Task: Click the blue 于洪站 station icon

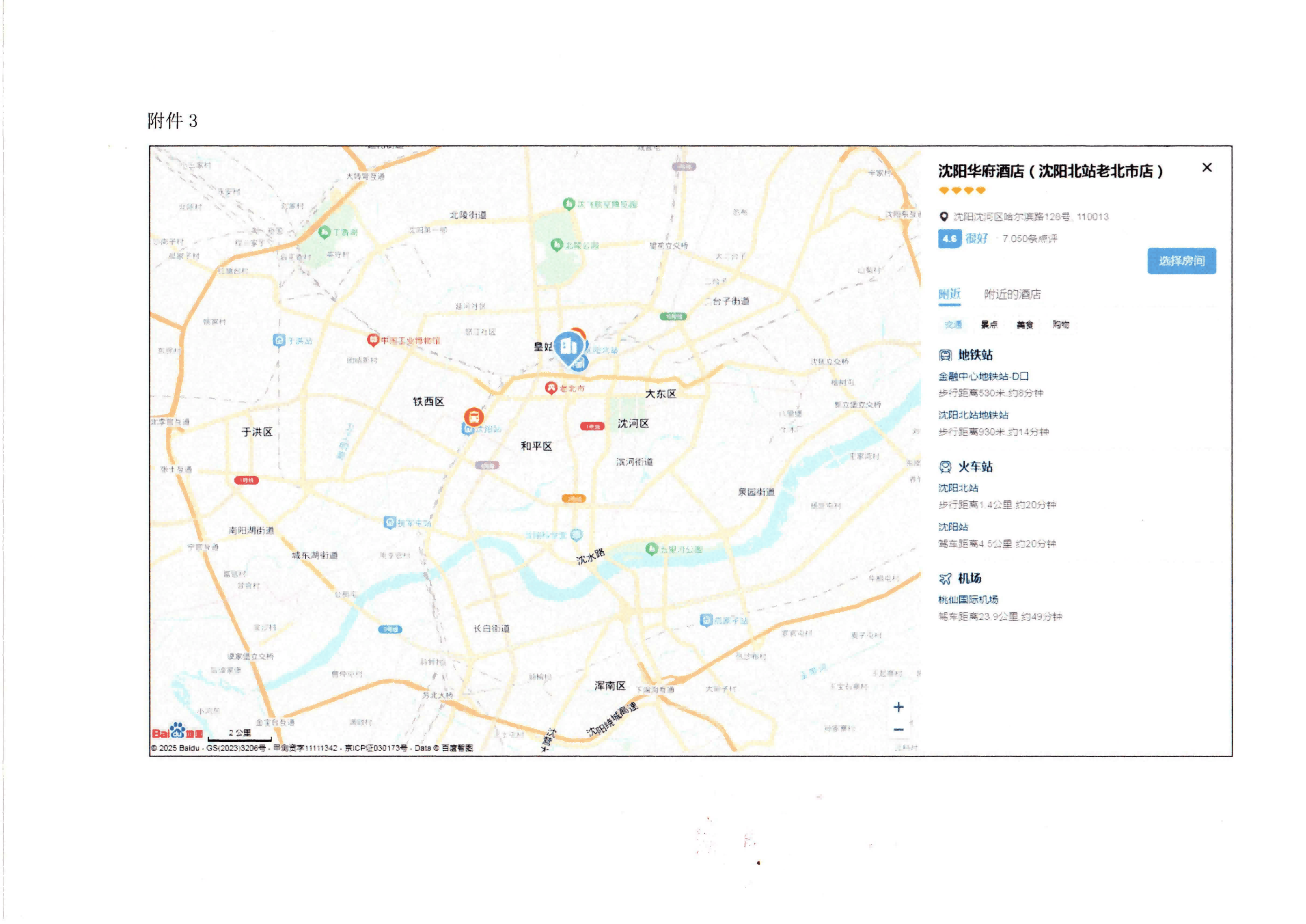Action: pyautogui.click(x=279, y=340)
